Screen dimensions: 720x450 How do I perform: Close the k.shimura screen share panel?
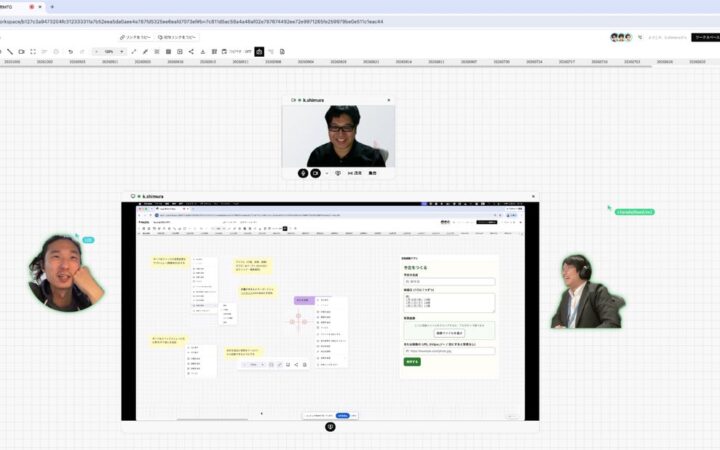point(533,197)
